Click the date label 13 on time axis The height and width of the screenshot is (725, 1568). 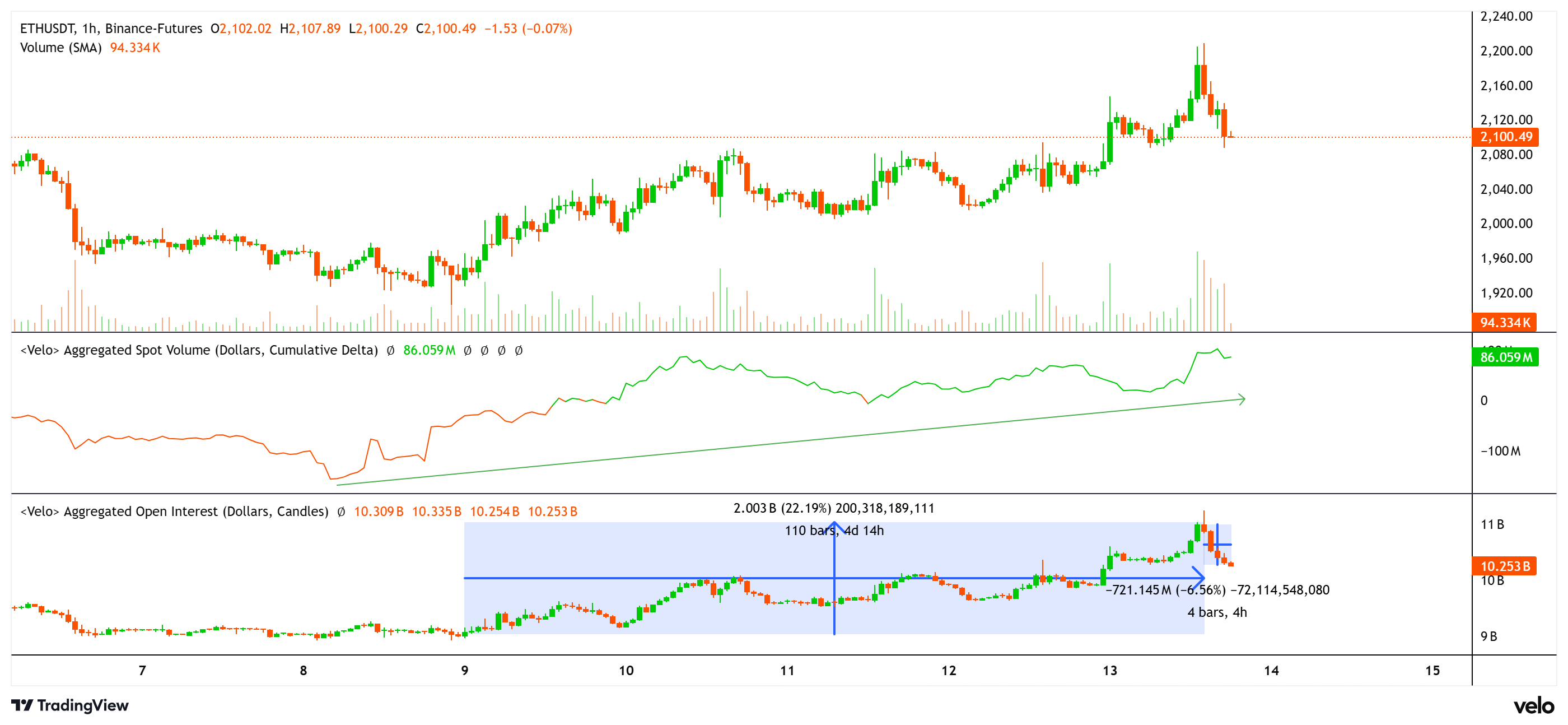pyautogui.click(x=1110, y=669)
